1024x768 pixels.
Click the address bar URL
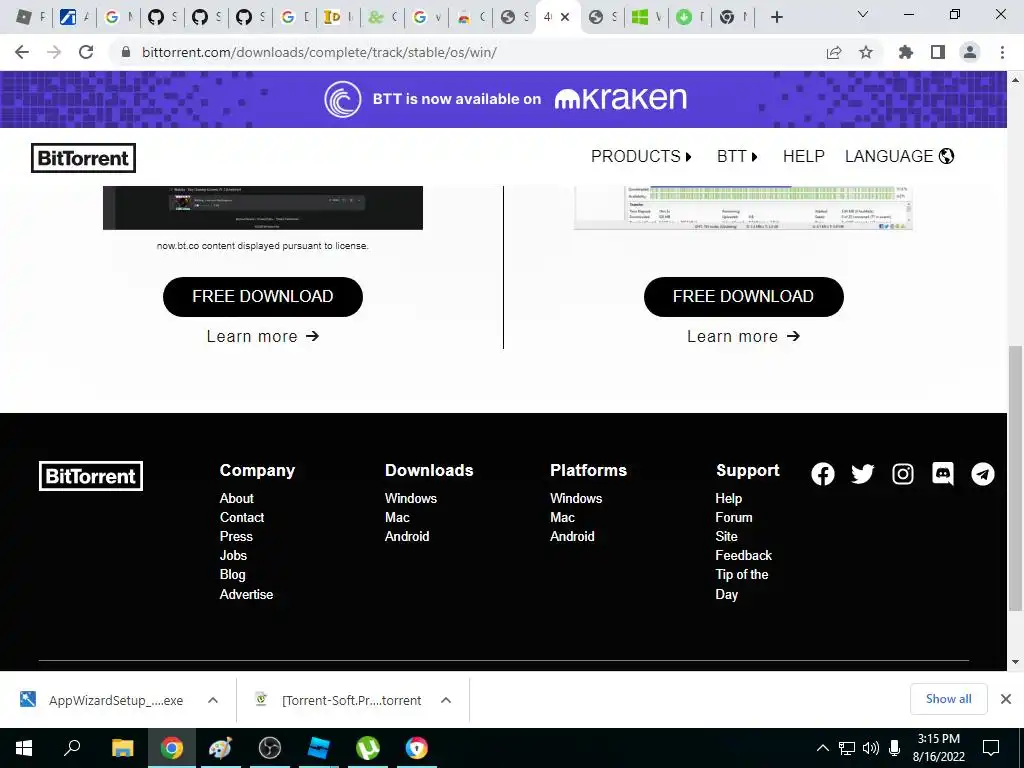coord(319,52)
